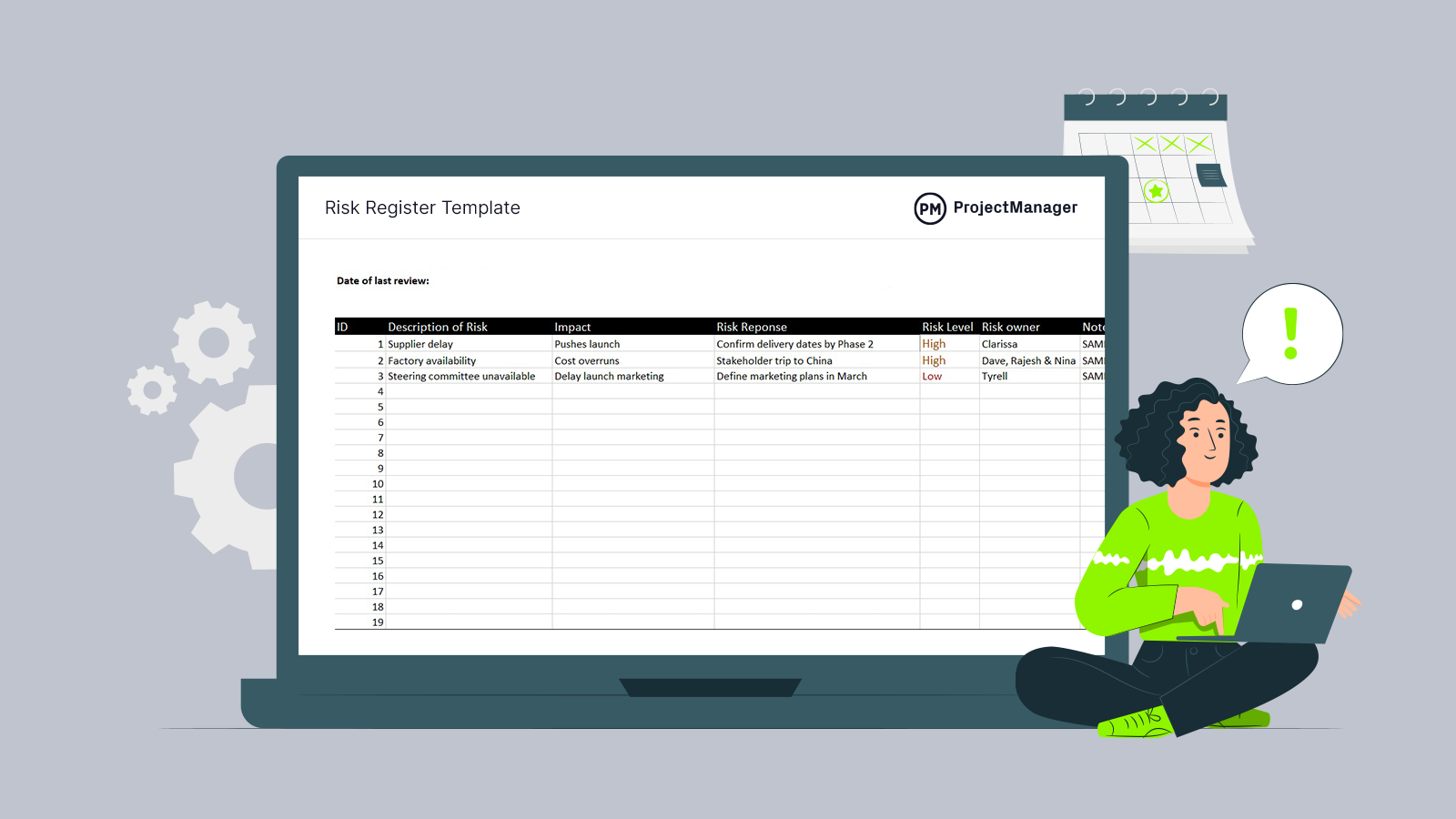
Task: Select the Description of Risk column header
Action: point(437,327)
